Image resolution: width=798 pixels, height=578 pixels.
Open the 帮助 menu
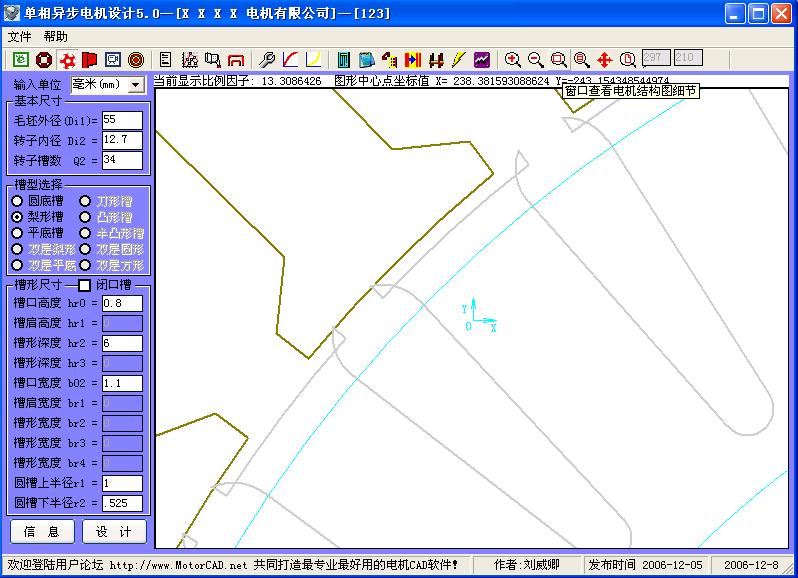pyautogui.click(x=55, y=37)
